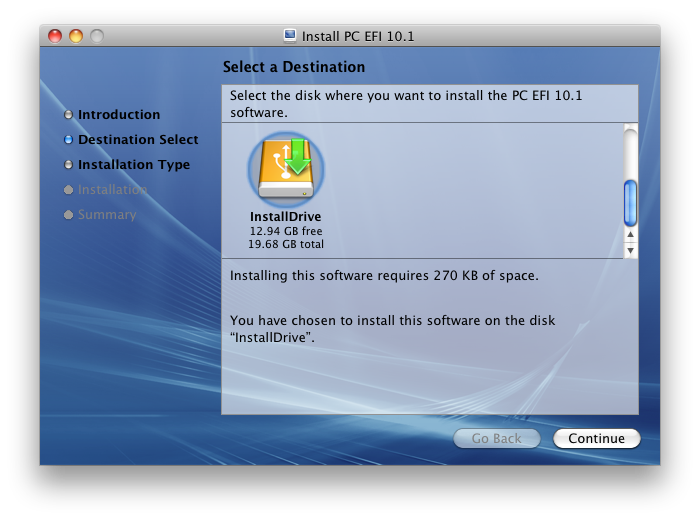Select the Destination Select step label
The image size is (700, 520).
pos(138,140)
